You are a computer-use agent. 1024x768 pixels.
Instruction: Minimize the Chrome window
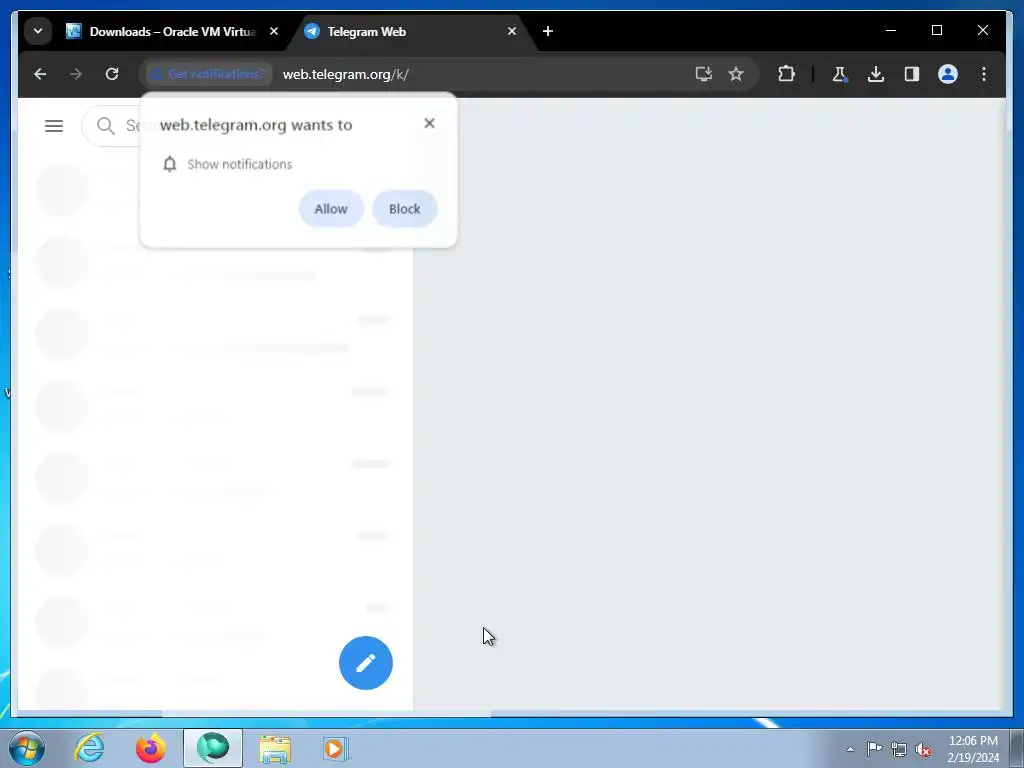tap(891, 31)
